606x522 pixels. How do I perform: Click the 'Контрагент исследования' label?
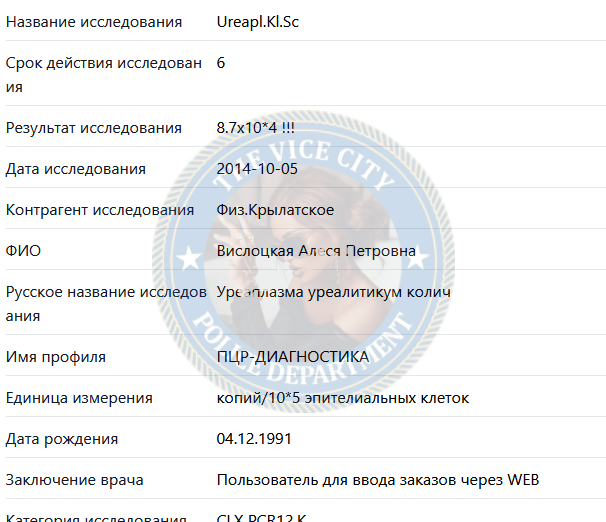click(100, 210)
